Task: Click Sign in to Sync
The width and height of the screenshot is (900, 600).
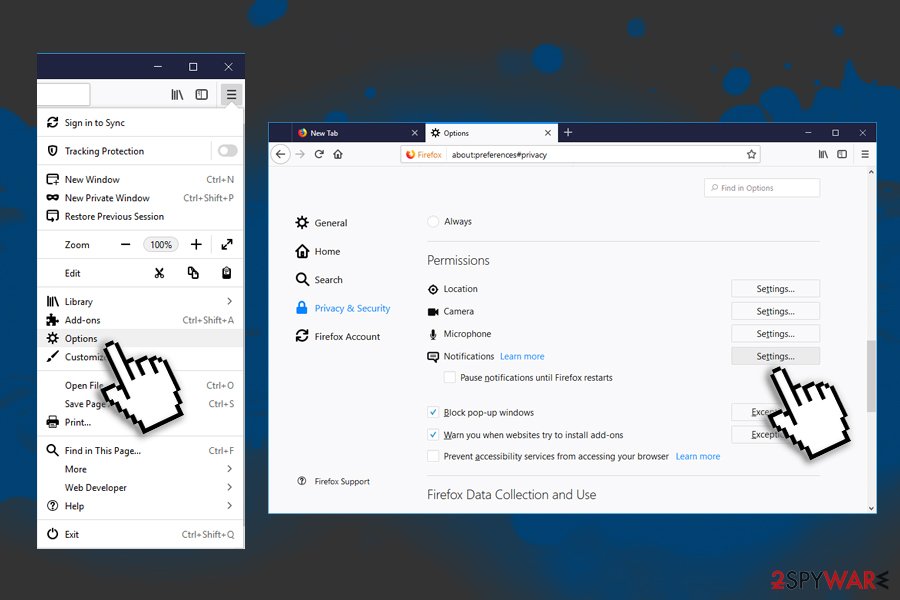Action: pyautogui.click(x=141, y=122)
